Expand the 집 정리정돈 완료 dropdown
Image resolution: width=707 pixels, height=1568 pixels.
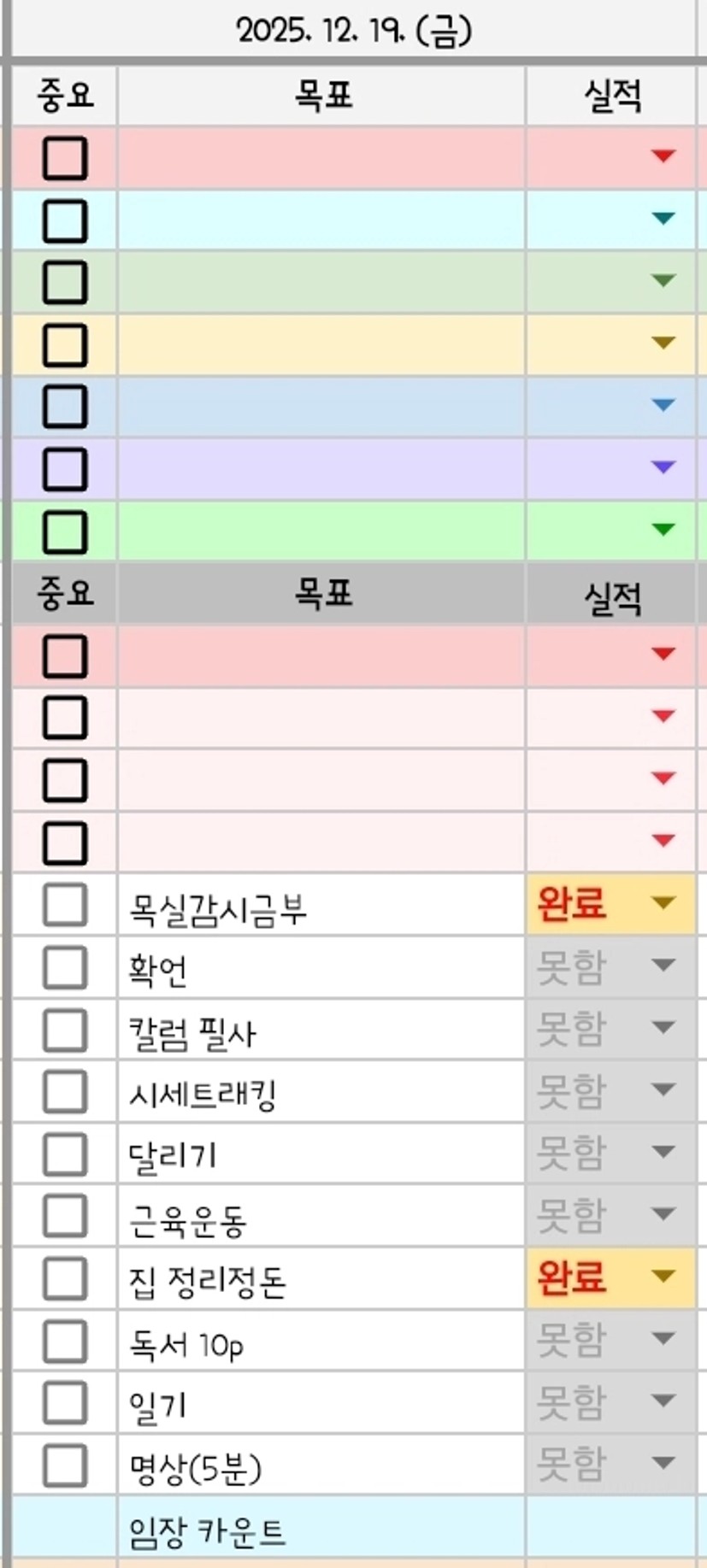663,1276
